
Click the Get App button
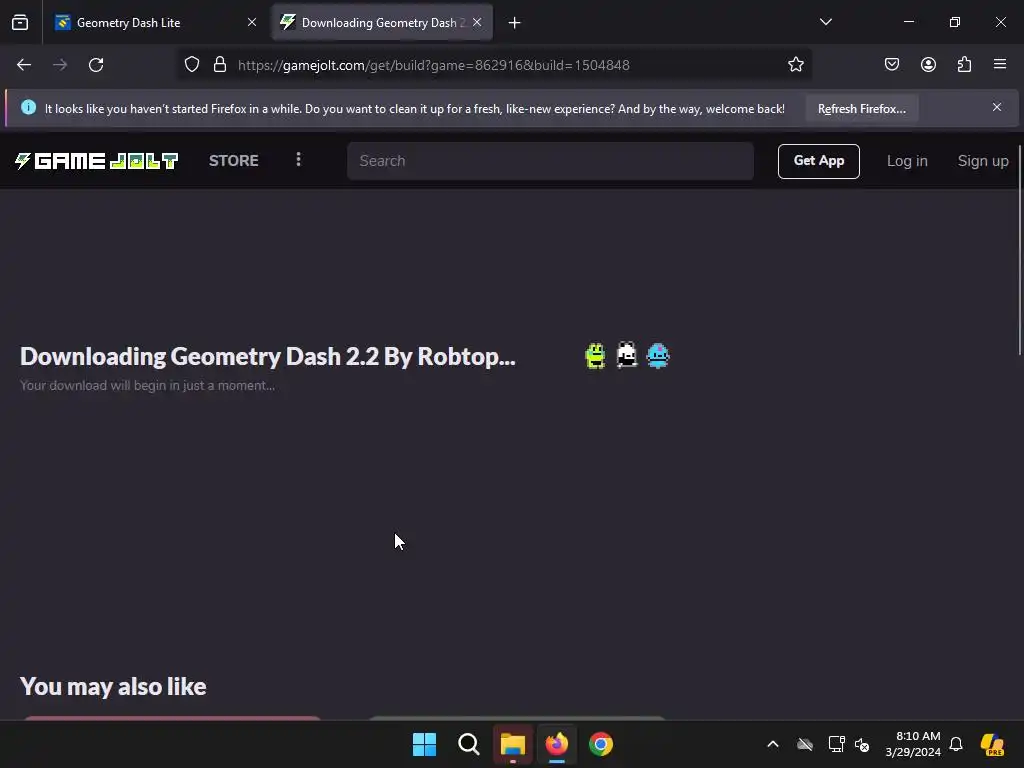point(818,161)
